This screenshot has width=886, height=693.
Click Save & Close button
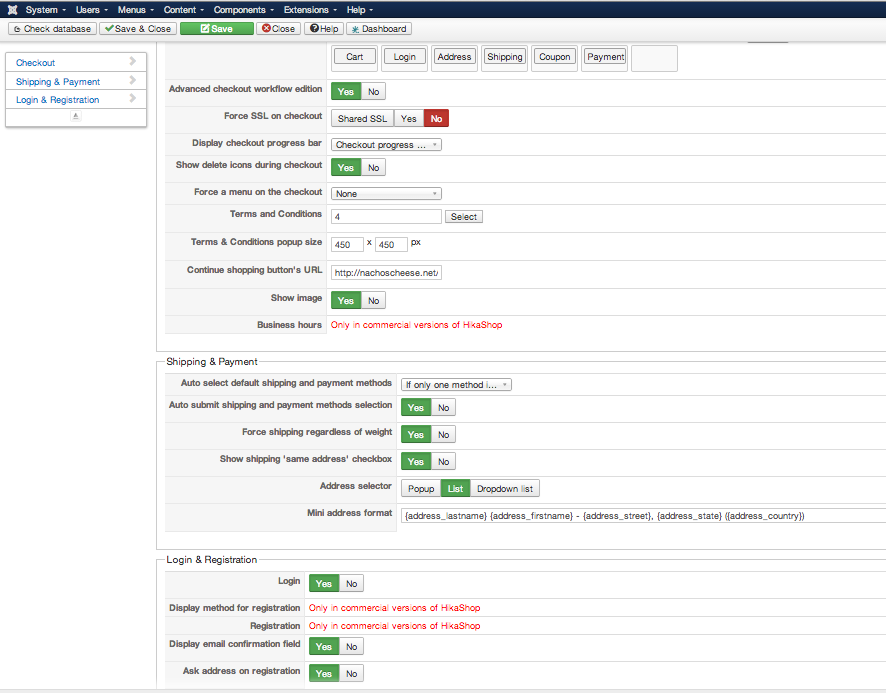pyautogui.click(x=138, y=29)
